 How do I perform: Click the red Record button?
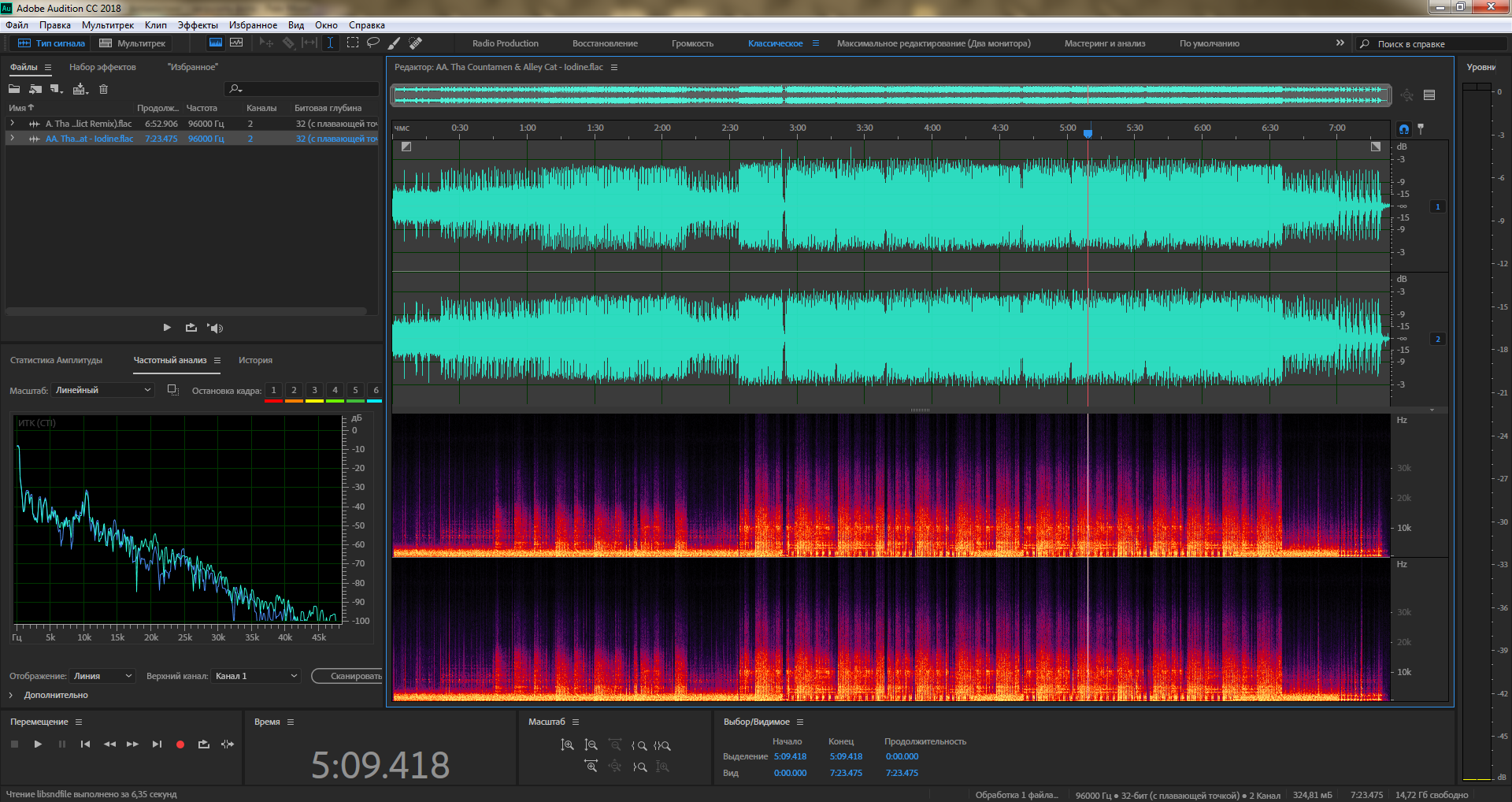(180, 744)
